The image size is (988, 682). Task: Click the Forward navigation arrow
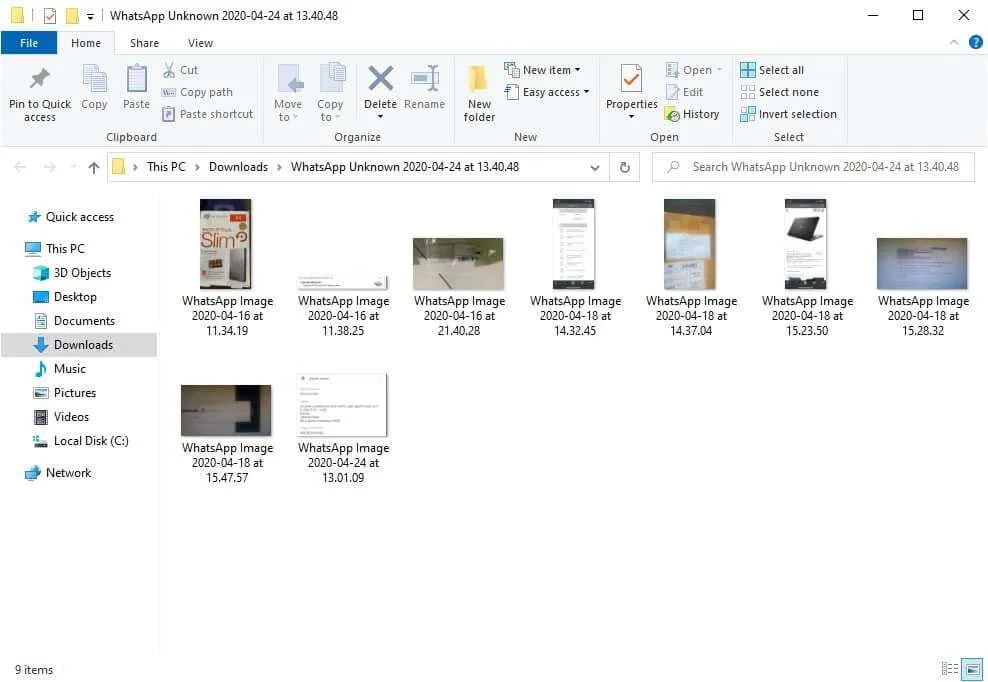[x=49, y=167]
